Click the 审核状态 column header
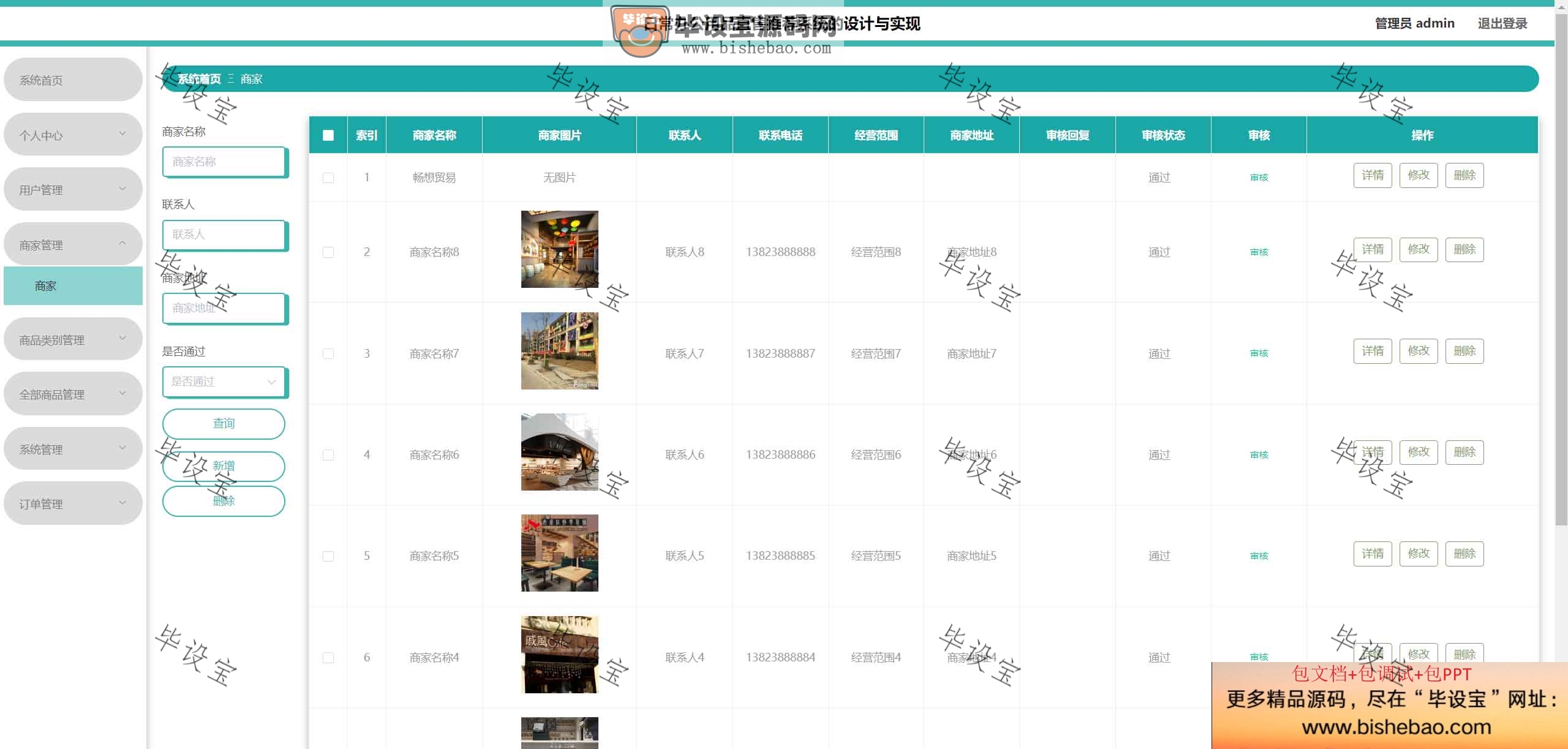This screenshot has height=749, width=1568. coord(1163,135)
